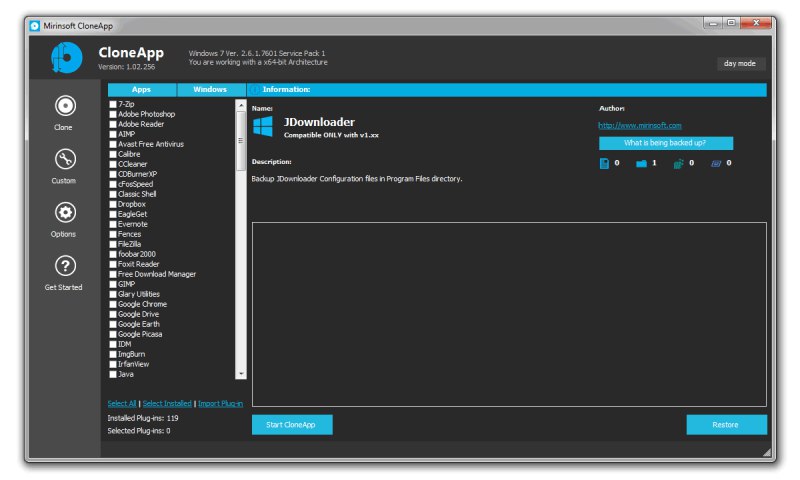Click the Select Installed link
The image size is (800, 480).
[167, 403]
